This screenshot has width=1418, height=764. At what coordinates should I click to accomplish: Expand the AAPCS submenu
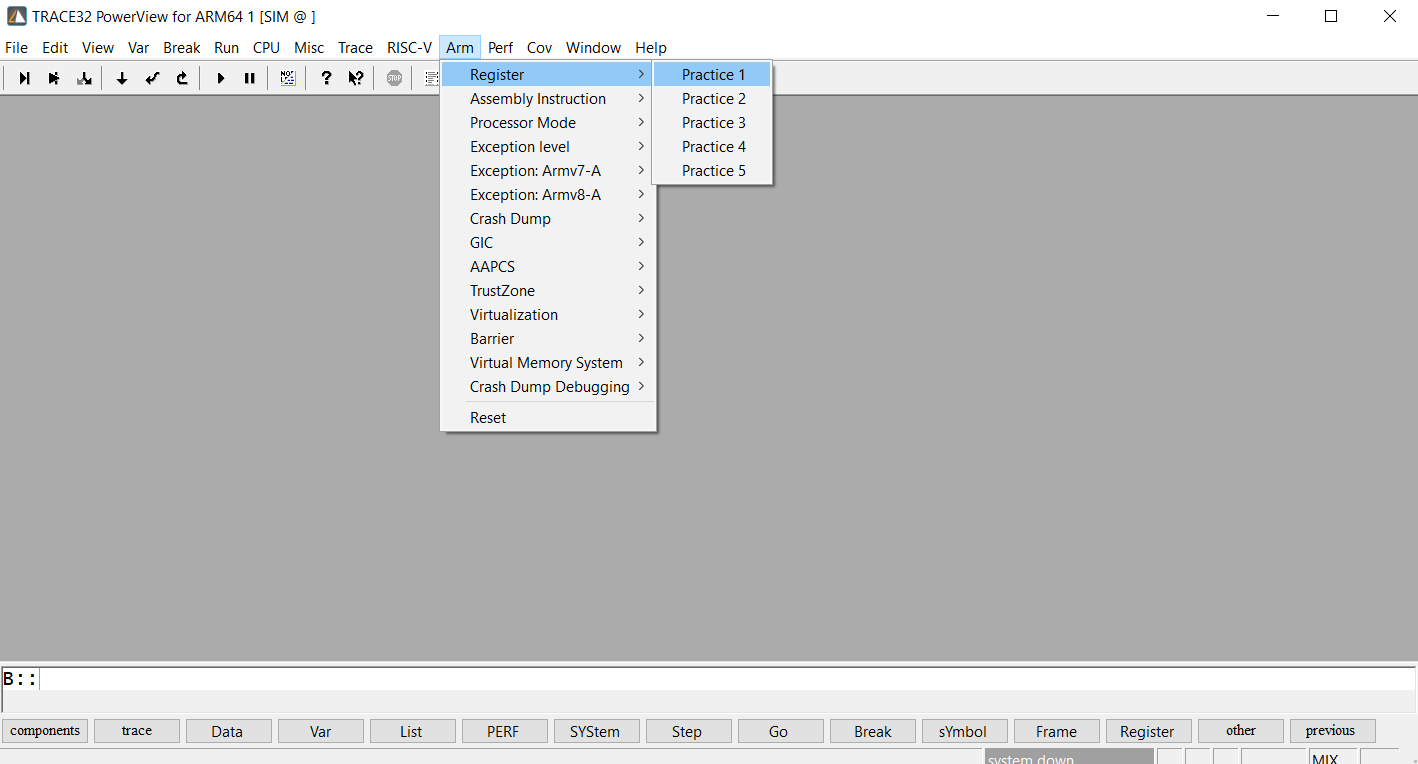click(x=548, y=267)
